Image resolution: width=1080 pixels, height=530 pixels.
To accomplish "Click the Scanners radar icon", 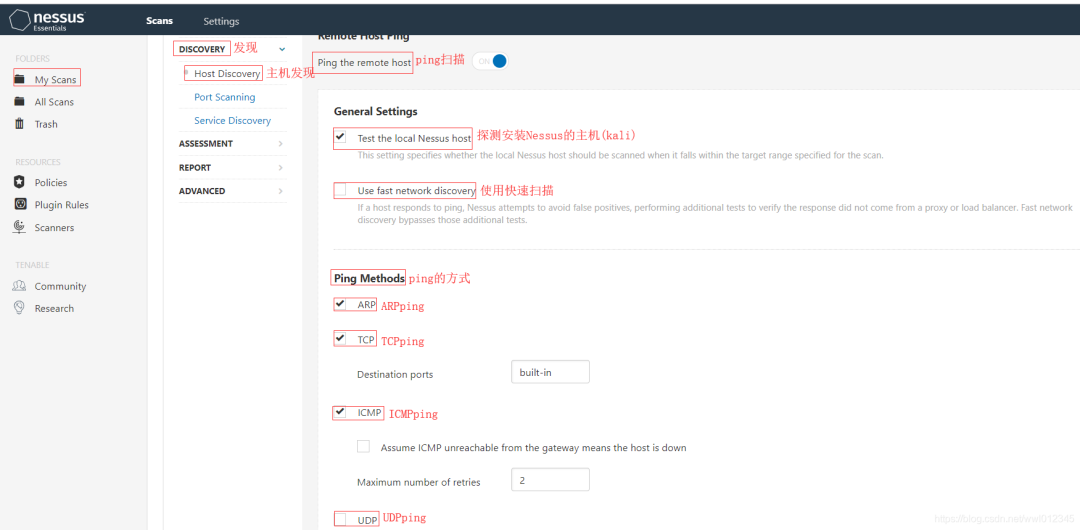I will [19, 227].
